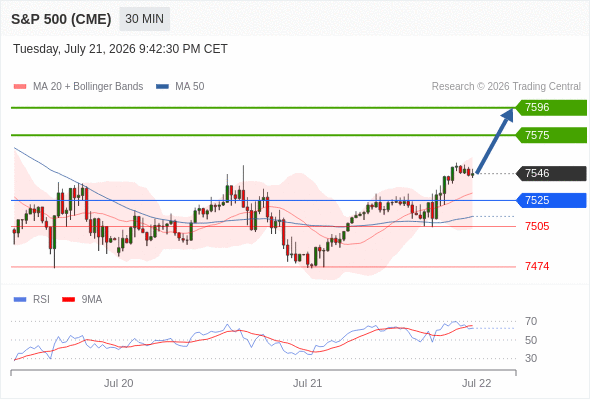Toggle the MA 20 + Bollinger Bands legend label

tap(88, 87)
